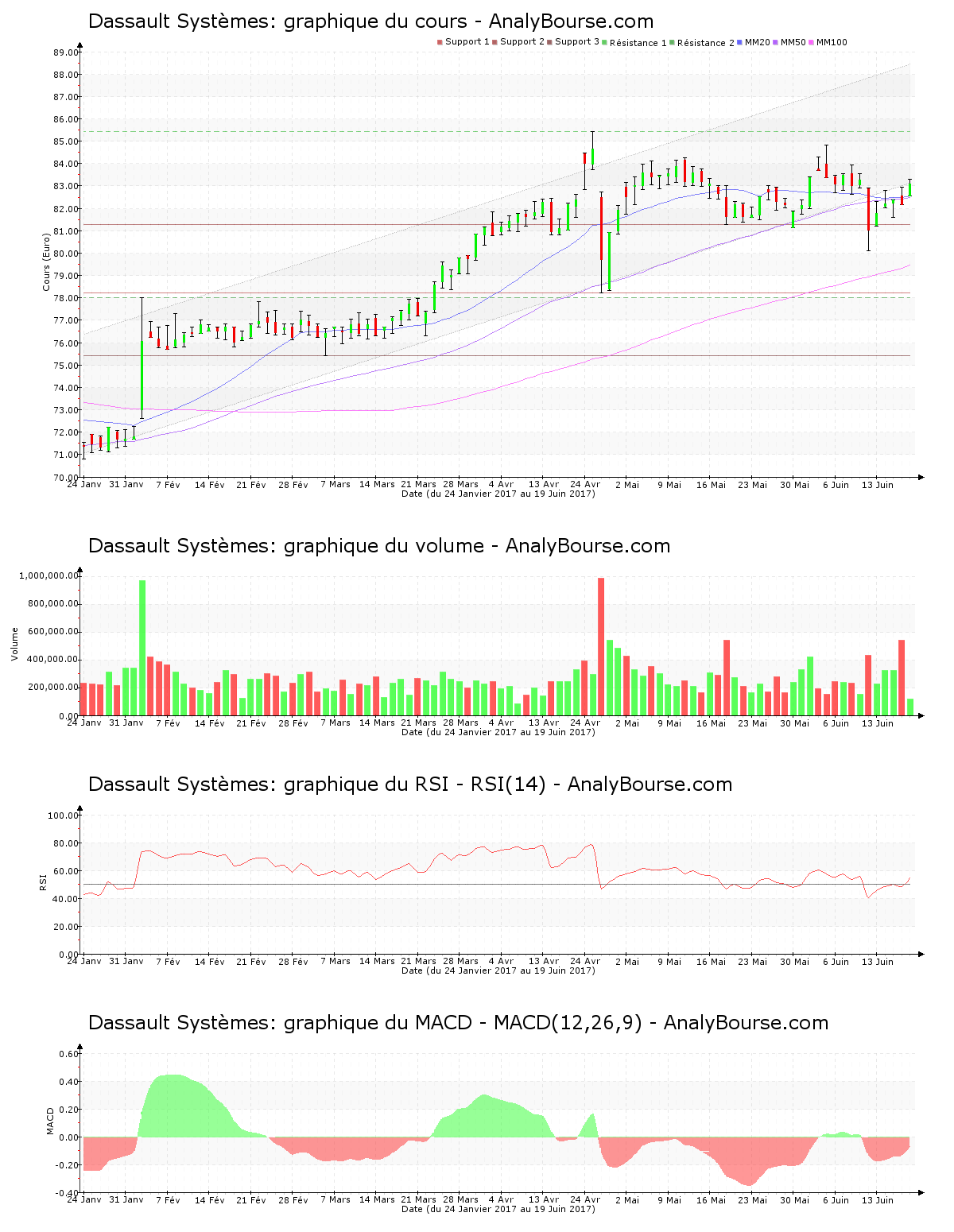
Task: Click the tallest green volume bar in early February
Action: [x=142, y=648]
